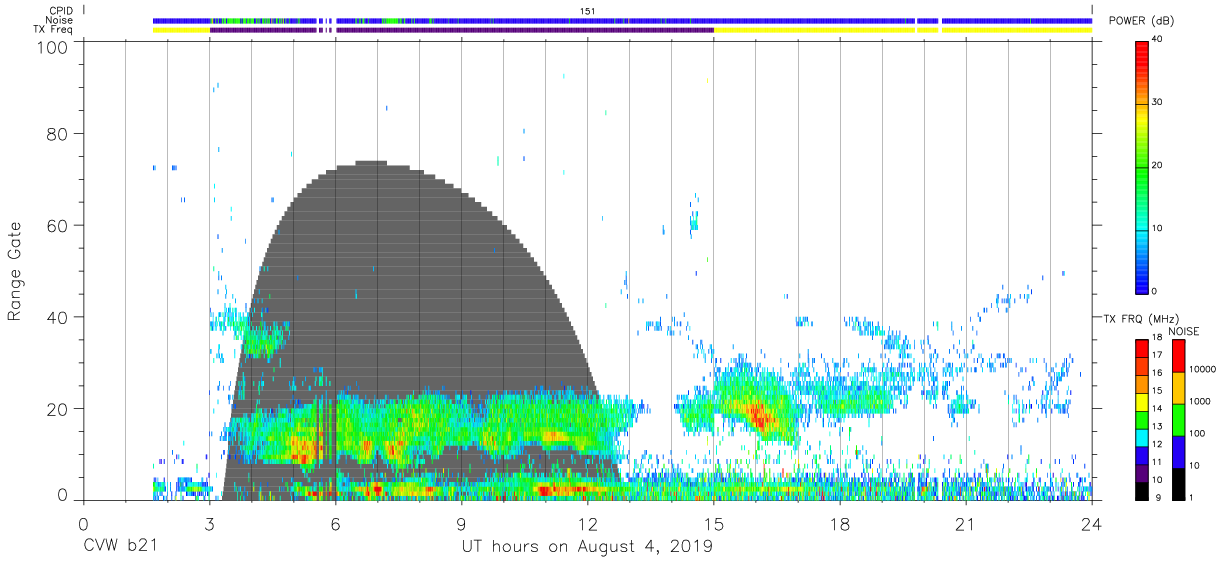1228x567 pixels.
Task: Click the 80 tick on range gate axis
Action: (x=59, y=133)
